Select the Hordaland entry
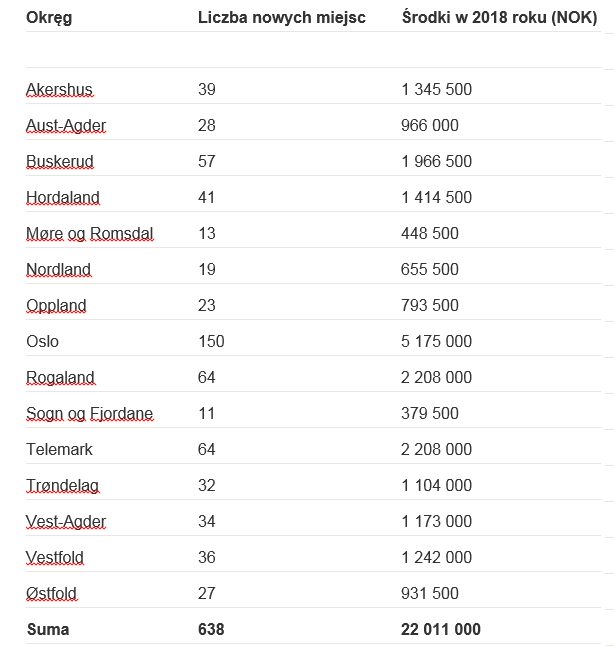The height and width of the screenshot is (646, 614). (x=63, y=197)
